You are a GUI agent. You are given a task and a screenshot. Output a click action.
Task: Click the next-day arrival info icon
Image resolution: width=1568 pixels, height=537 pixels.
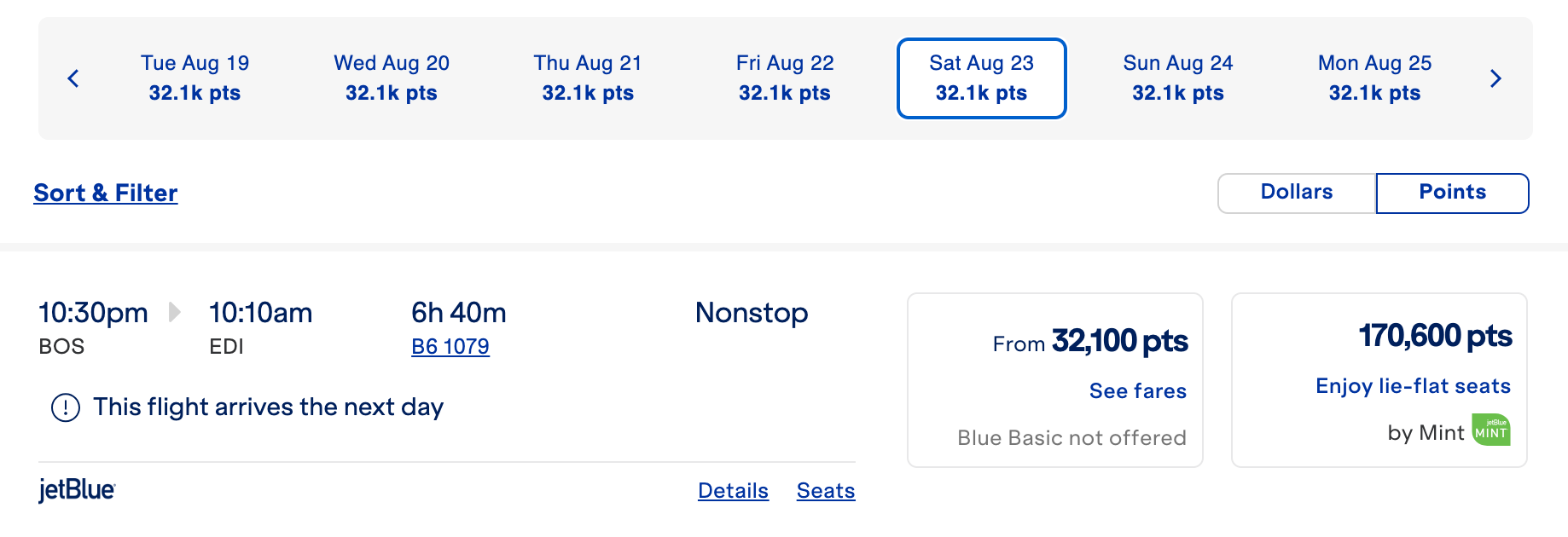pos(66,407)
